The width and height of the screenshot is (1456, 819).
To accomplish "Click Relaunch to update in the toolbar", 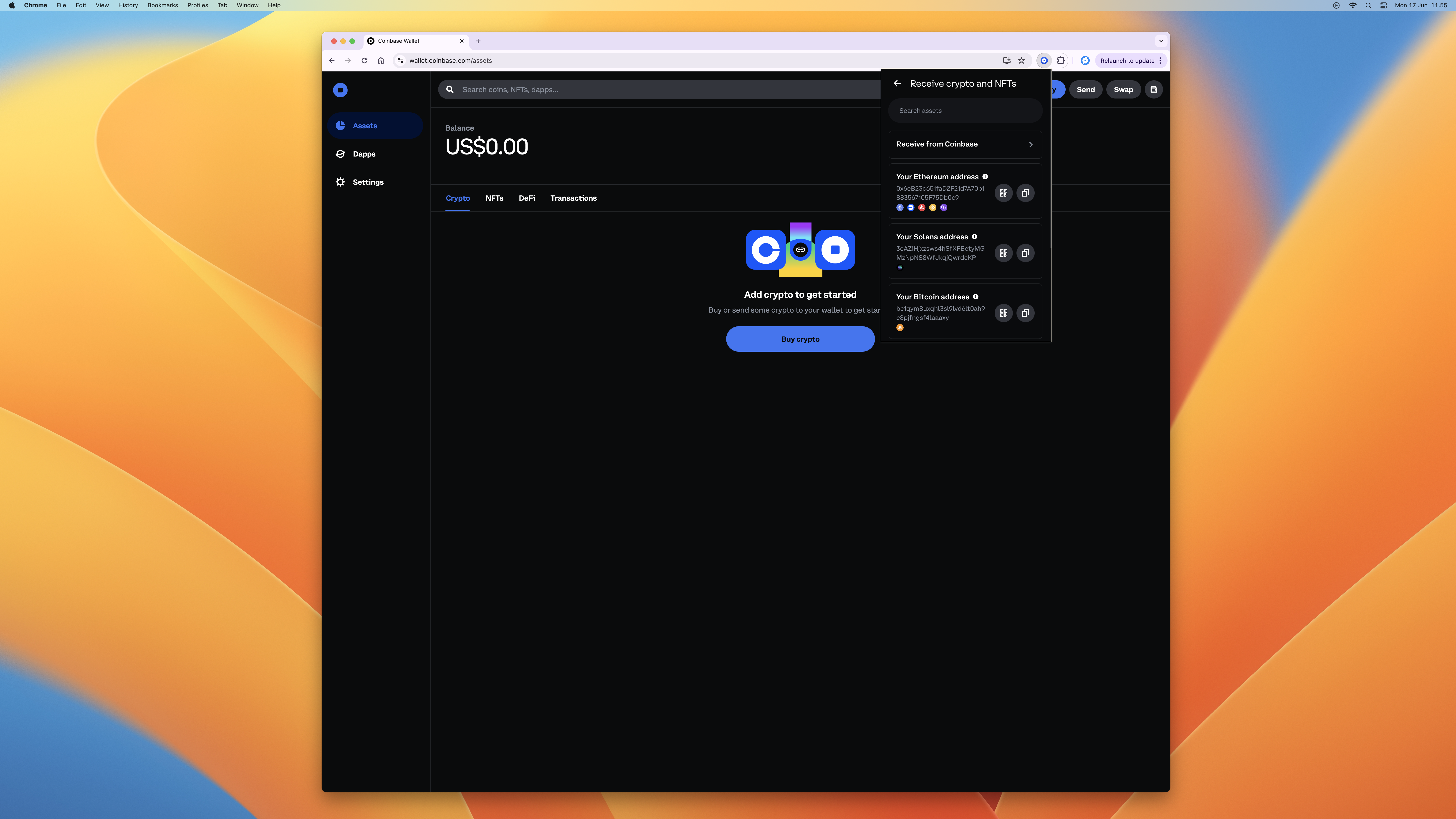I will tap(1128, 61).
